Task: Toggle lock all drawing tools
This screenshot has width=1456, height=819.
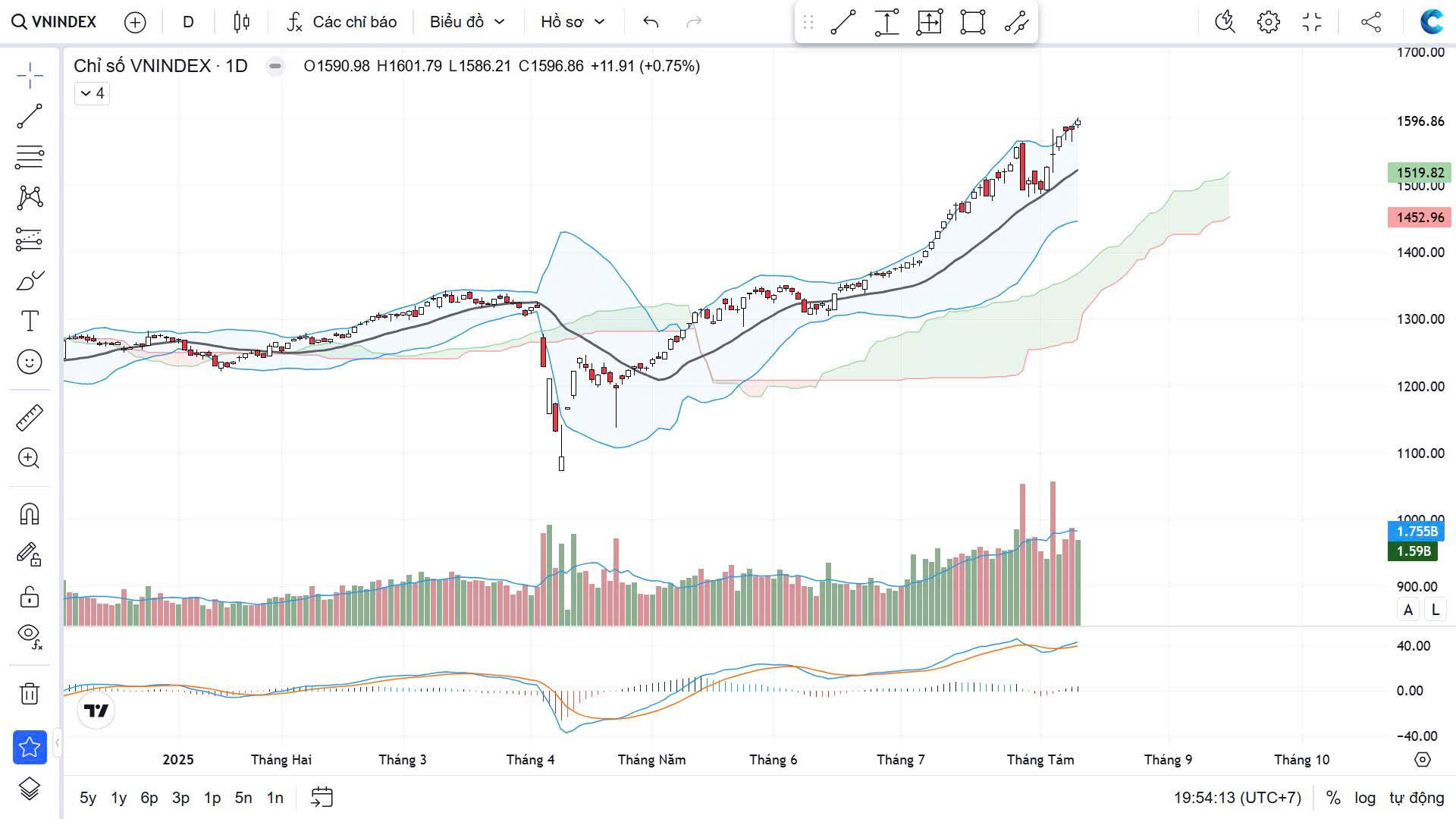Action: (x=30, y=597)
